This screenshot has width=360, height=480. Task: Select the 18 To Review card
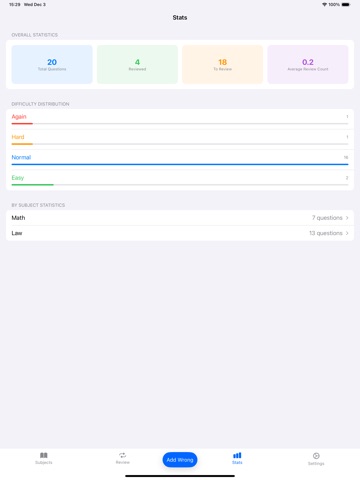click(223, 64)
